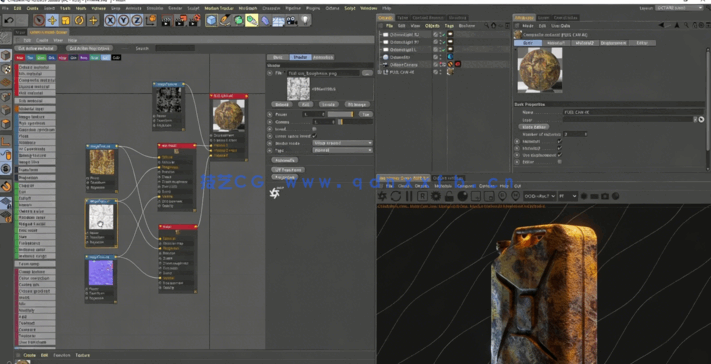Viewport: 711px width, 364px height.
Task: Click the Object Manager search icon
Action: 487,26
